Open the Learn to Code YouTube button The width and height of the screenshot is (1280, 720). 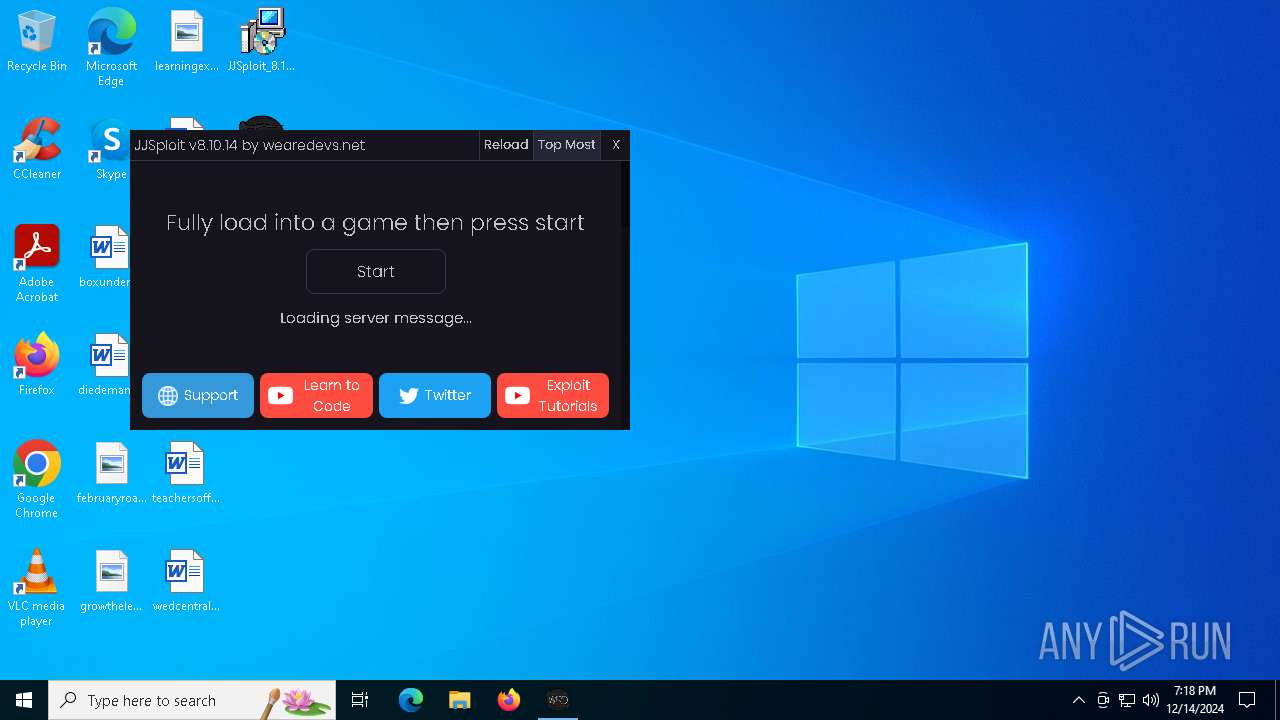coord(316,395)
